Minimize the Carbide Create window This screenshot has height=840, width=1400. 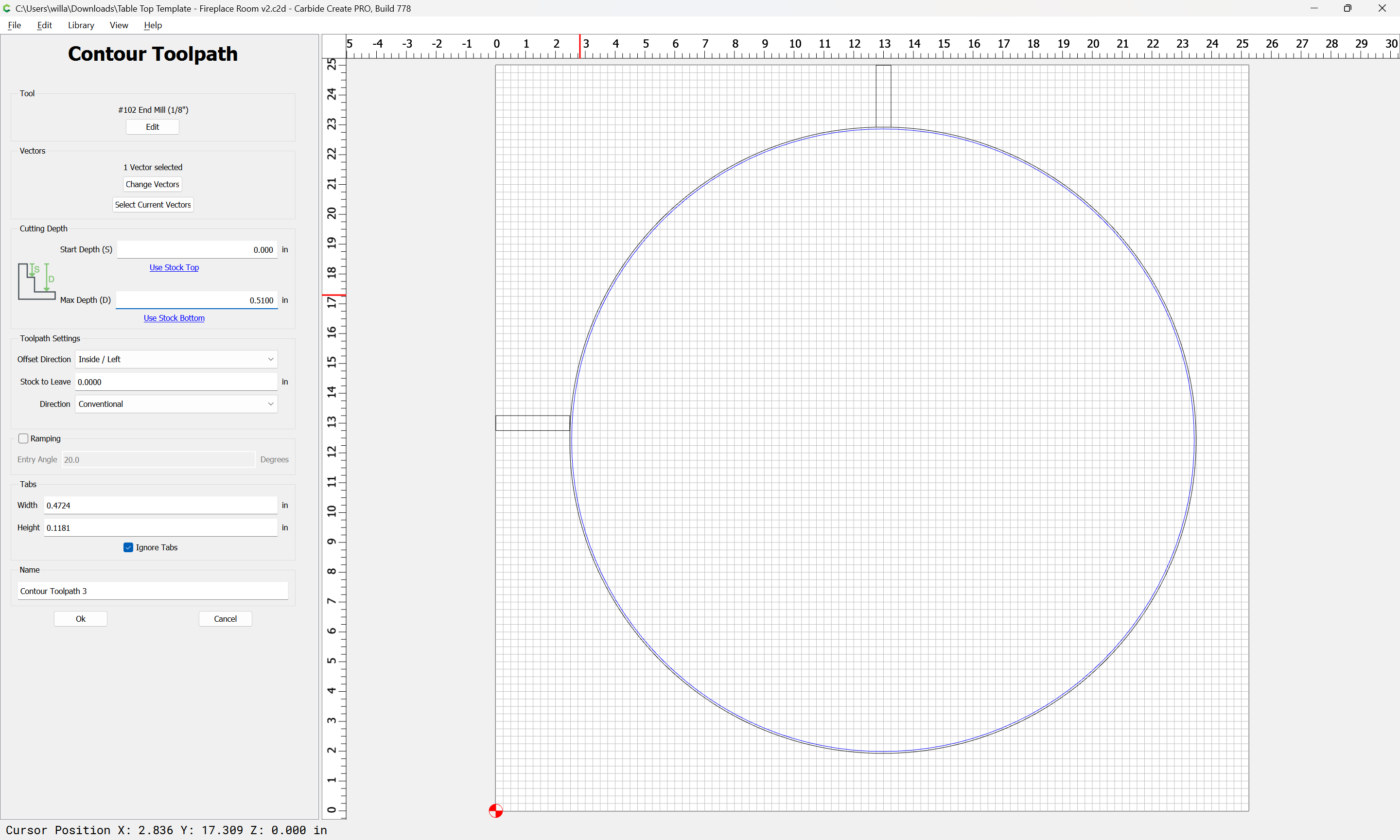(x=1313, y=8)
